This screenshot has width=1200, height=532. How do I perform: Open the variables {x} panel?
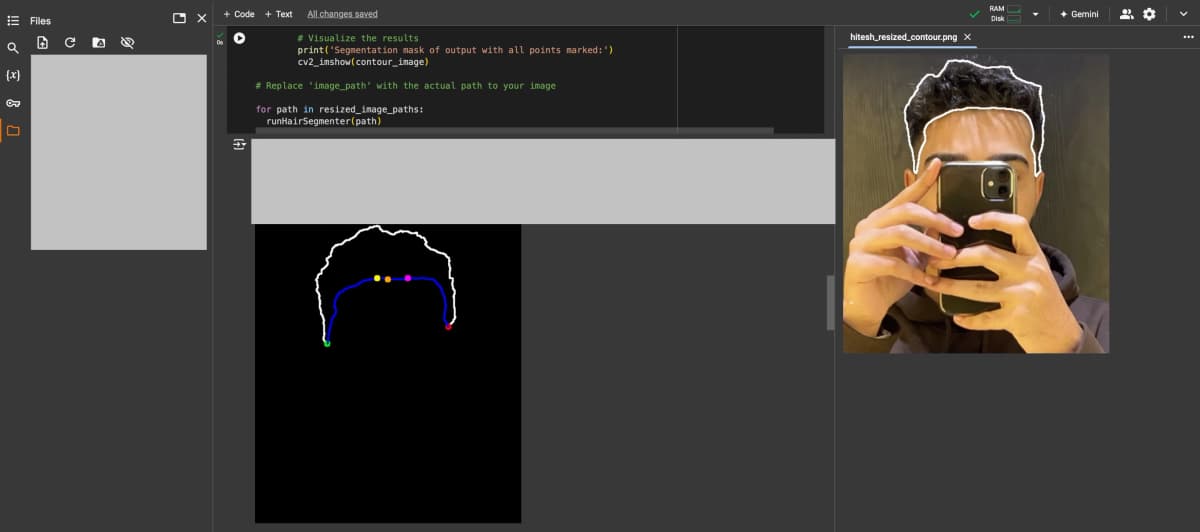13,75
